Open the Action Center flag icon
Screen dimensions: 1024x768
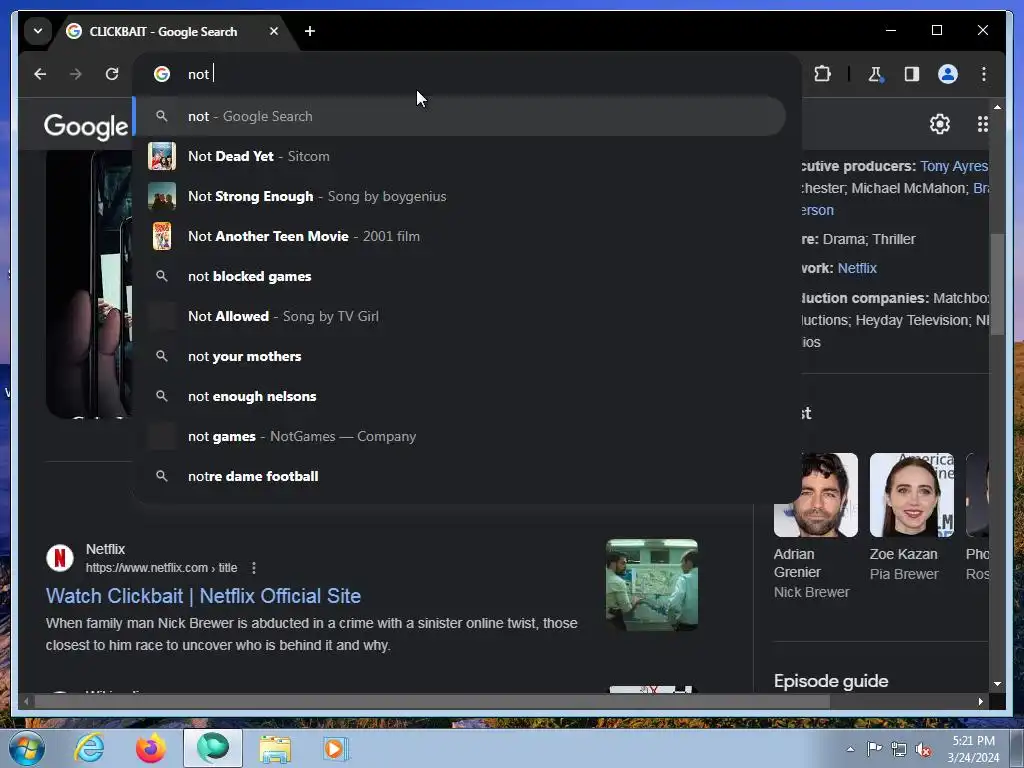[874, 749]
